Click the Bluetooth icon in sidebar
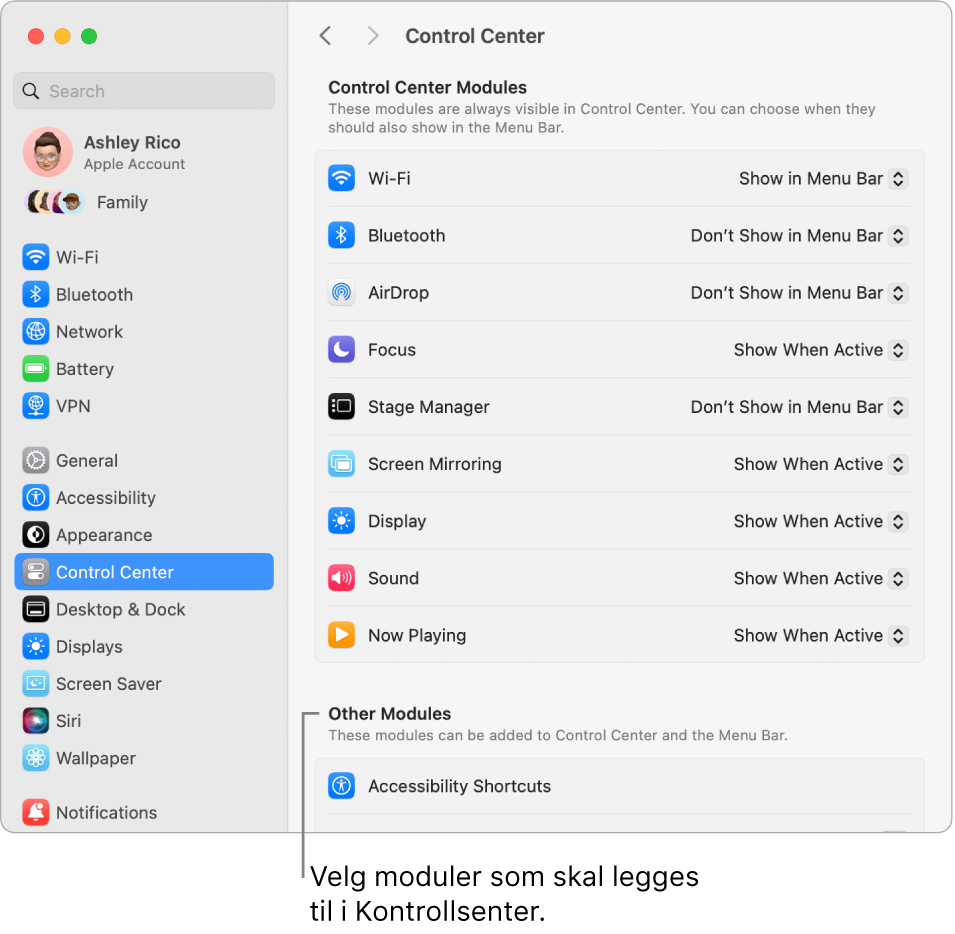The height and width of the screenshot is (934, 955). 35,294
